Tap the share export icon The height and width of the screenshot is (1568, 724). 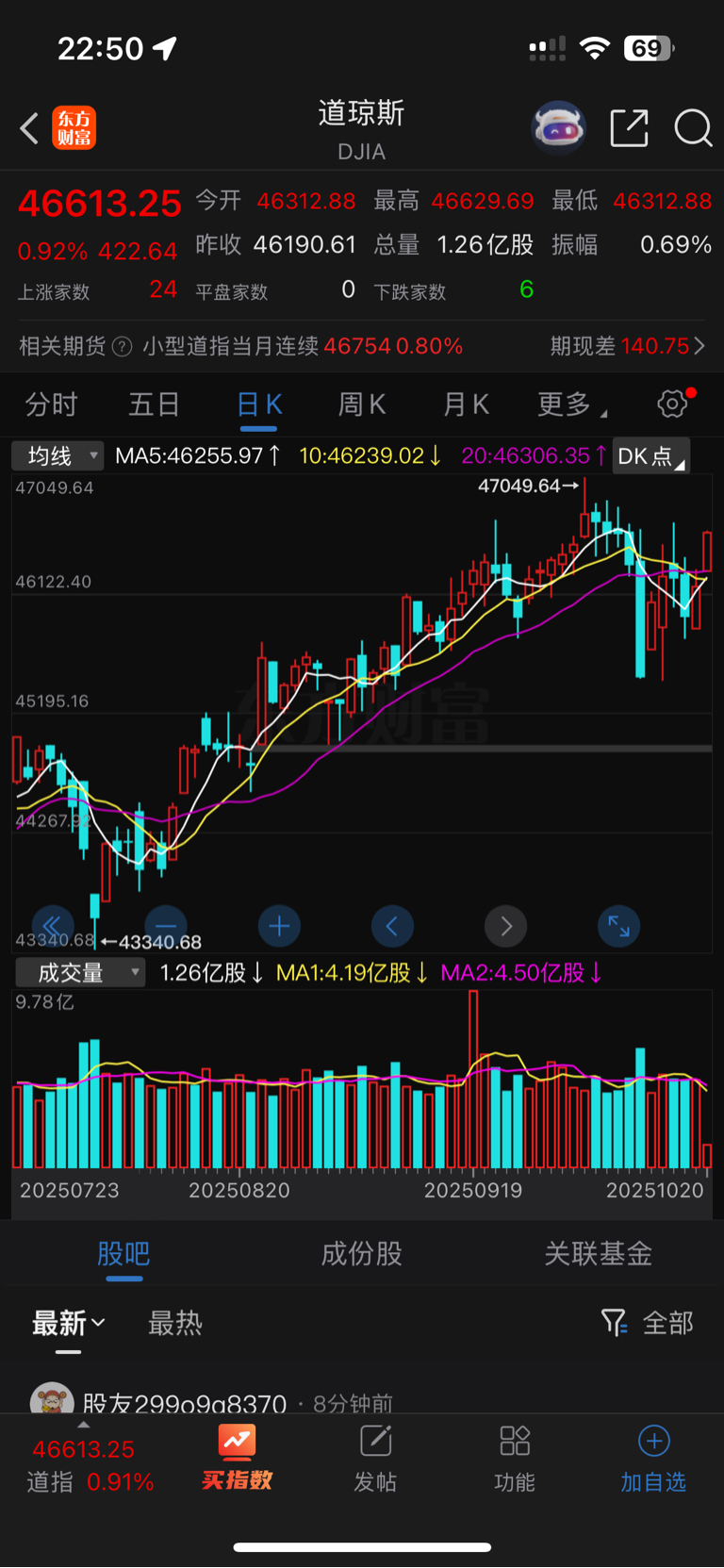click(630, 127)
